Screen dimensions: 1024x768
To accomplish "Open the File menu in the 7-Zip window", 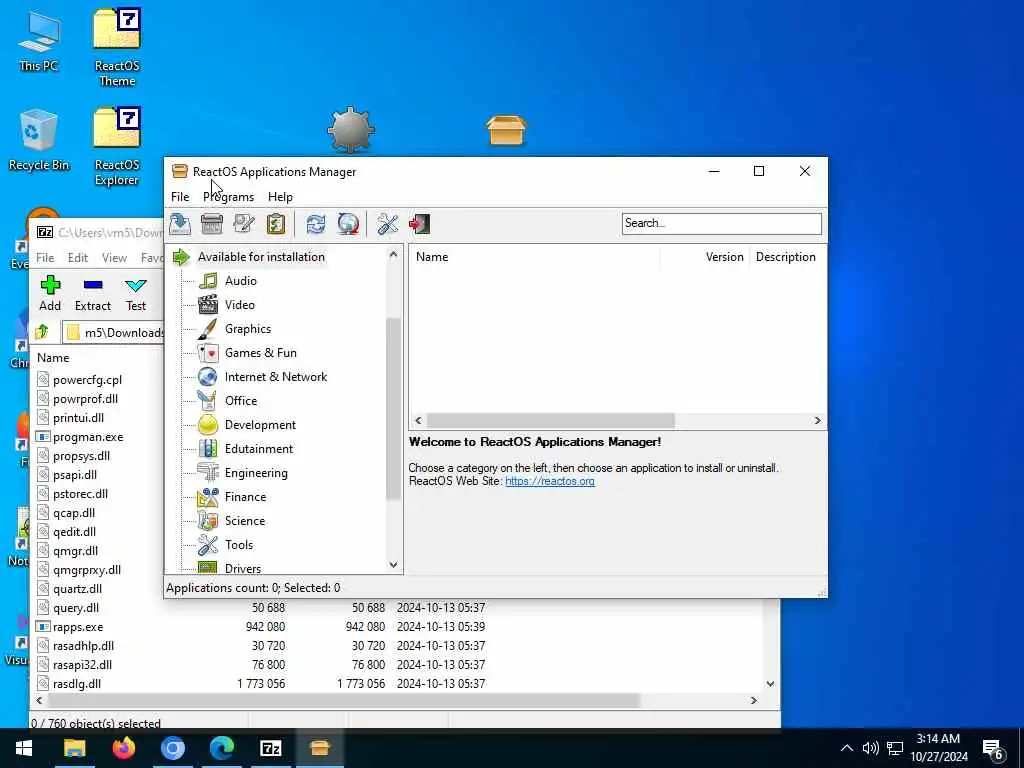I will click(45, 258).
